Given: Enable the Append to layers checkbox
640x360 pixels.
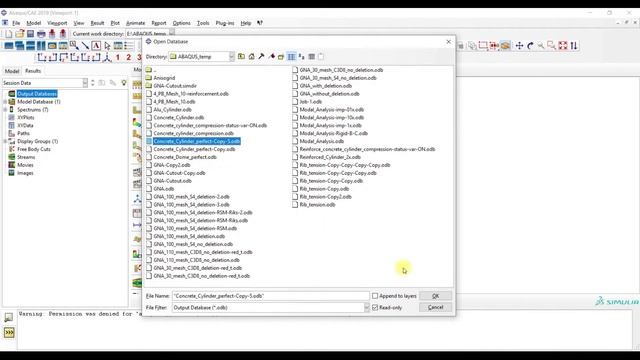Looking at the screenshot, I should [375, 296].
